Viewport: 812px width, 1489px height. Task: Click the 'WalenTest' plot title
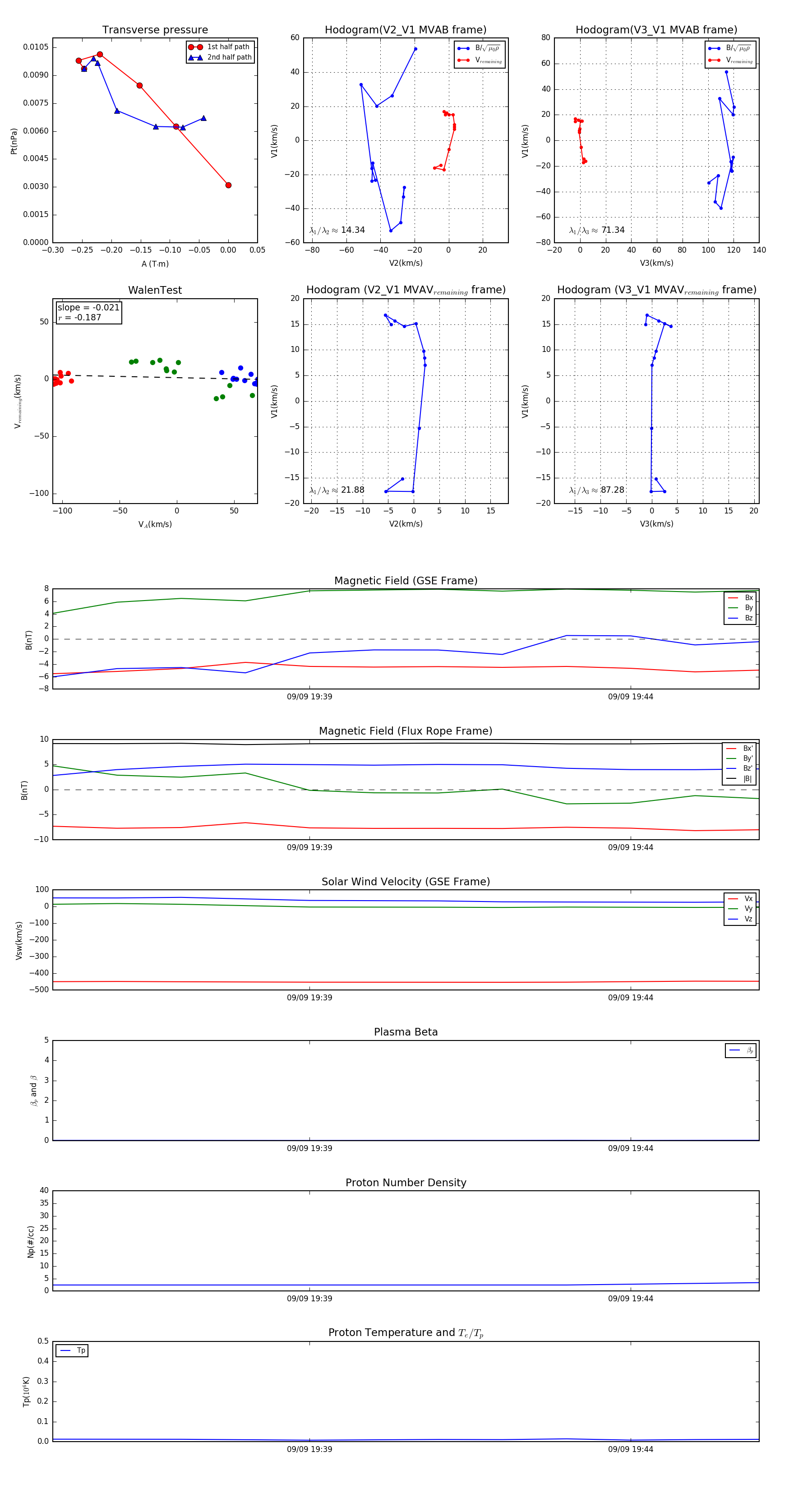(155, 290)
